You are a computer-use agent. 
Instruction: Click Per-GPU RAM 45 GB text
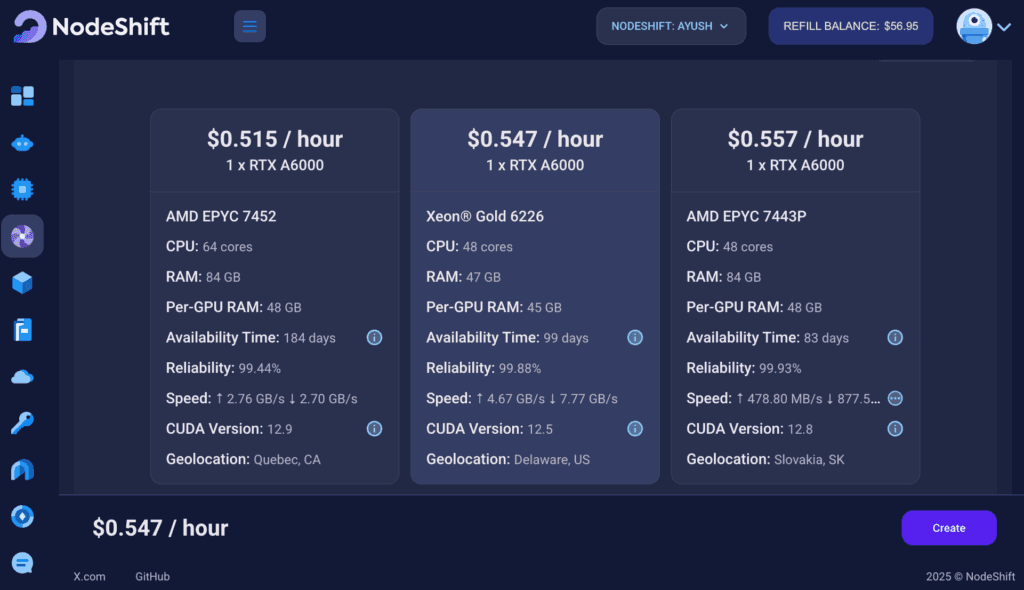click(x=494, y=307)
